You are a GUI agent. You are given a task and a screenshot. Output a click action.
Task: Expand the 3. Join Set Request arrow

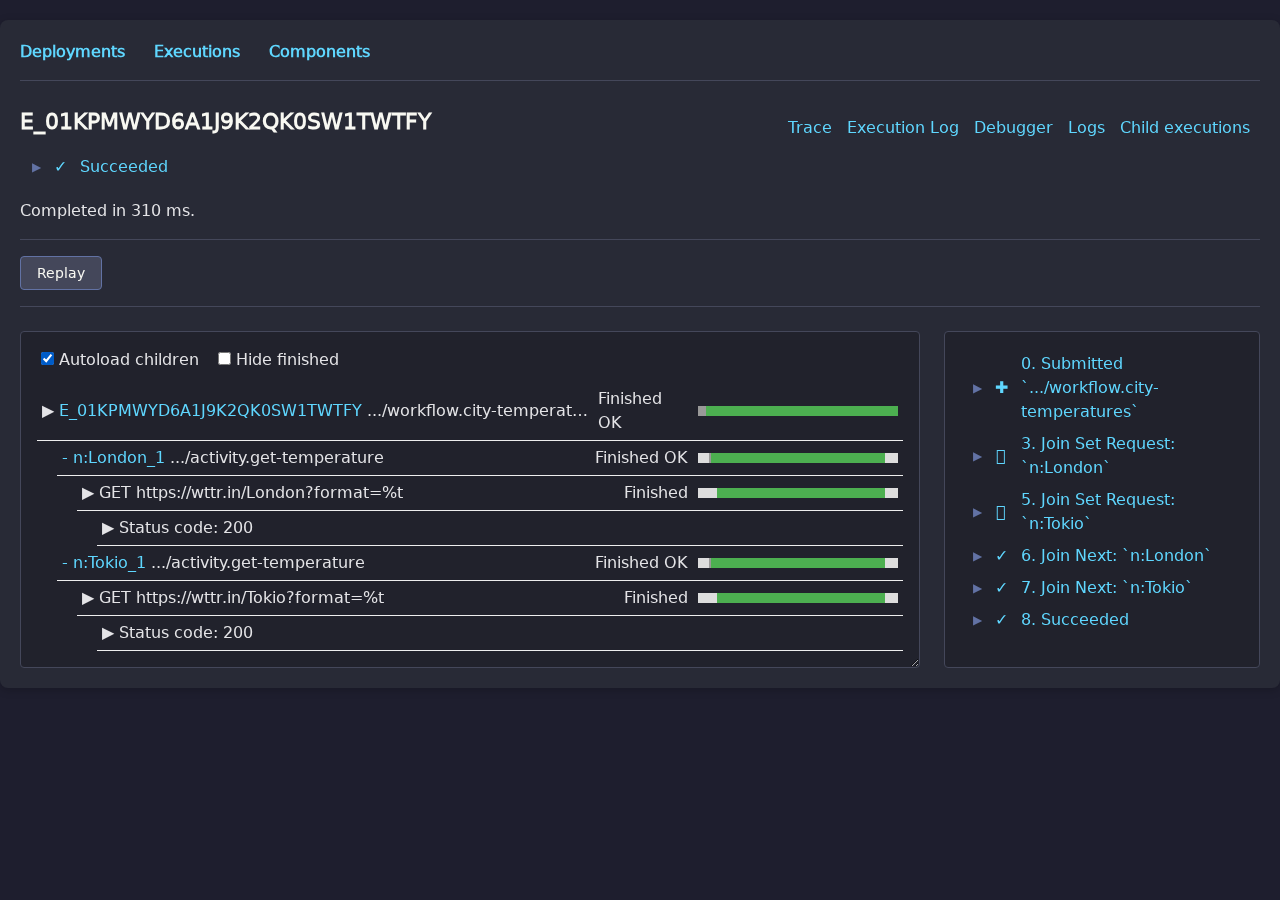pos(978,456)
